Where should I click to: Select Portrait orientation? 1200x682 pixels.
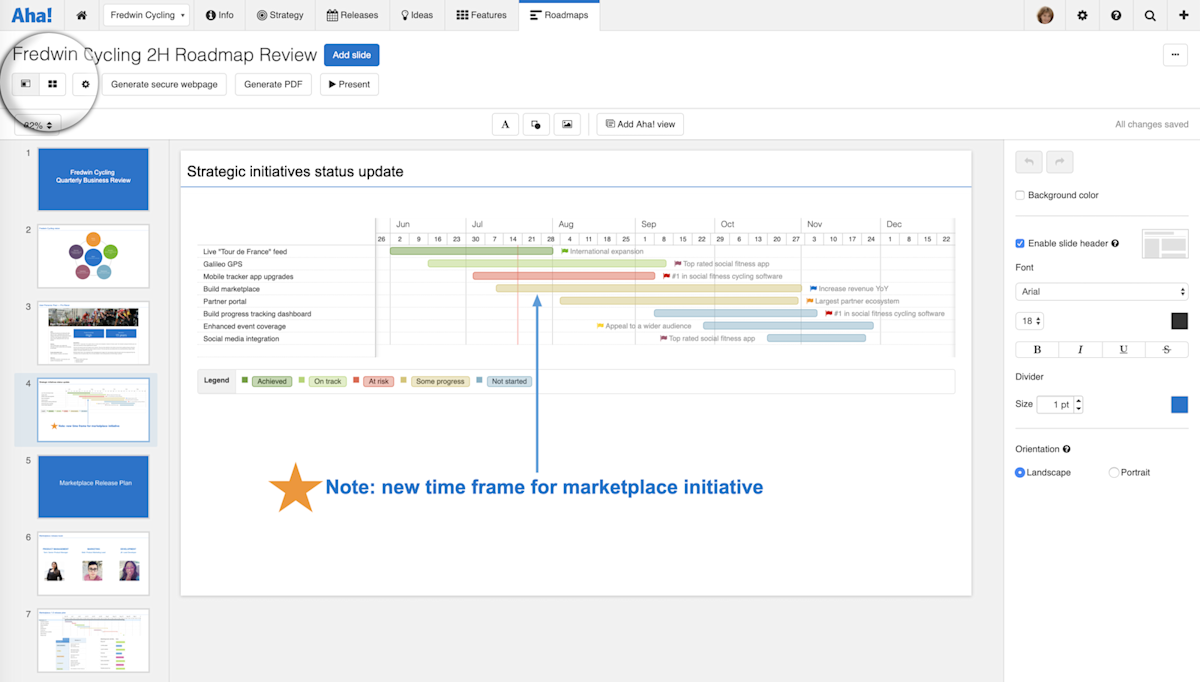click(1114, 472)
